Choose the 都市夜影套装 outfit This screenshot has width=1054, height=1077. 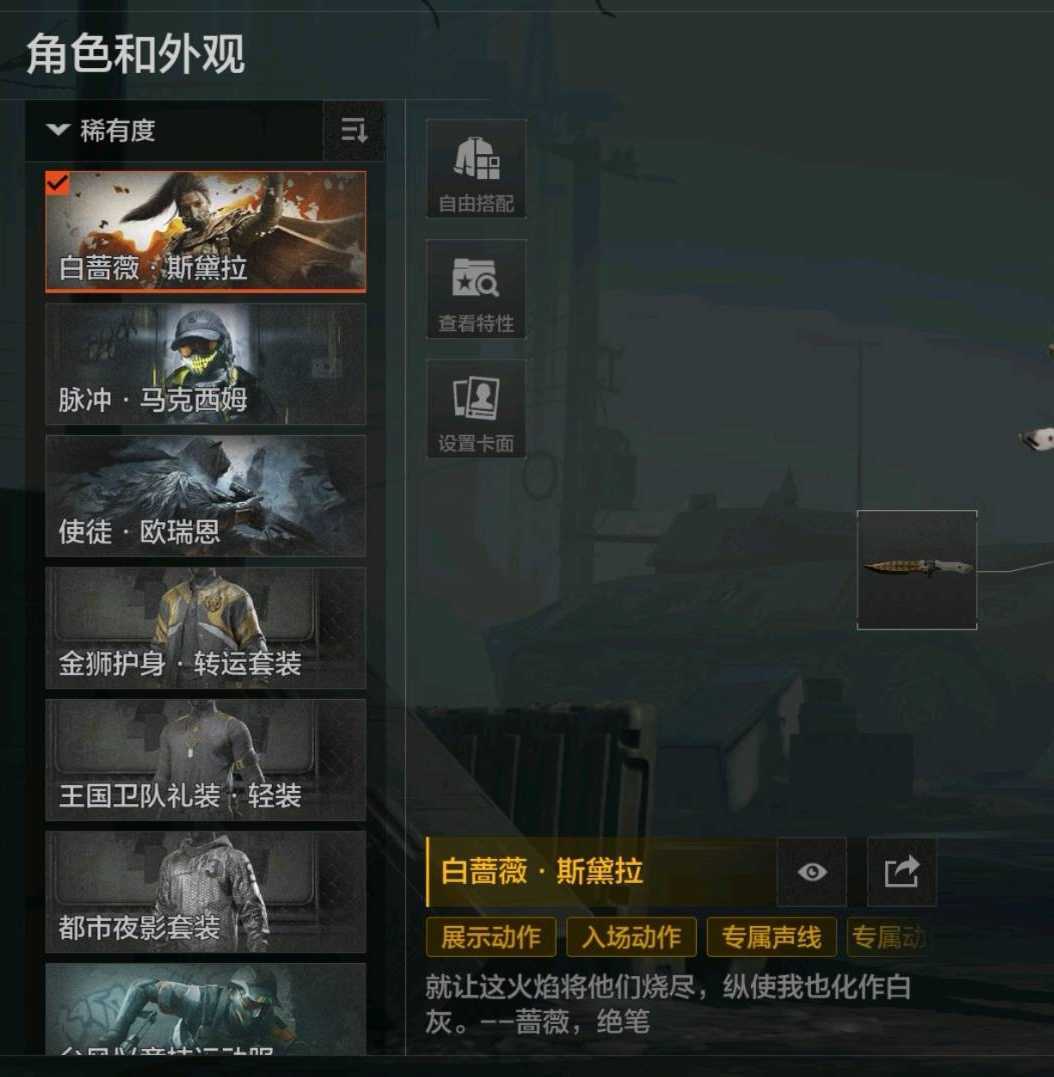click(x=206, y=892)
